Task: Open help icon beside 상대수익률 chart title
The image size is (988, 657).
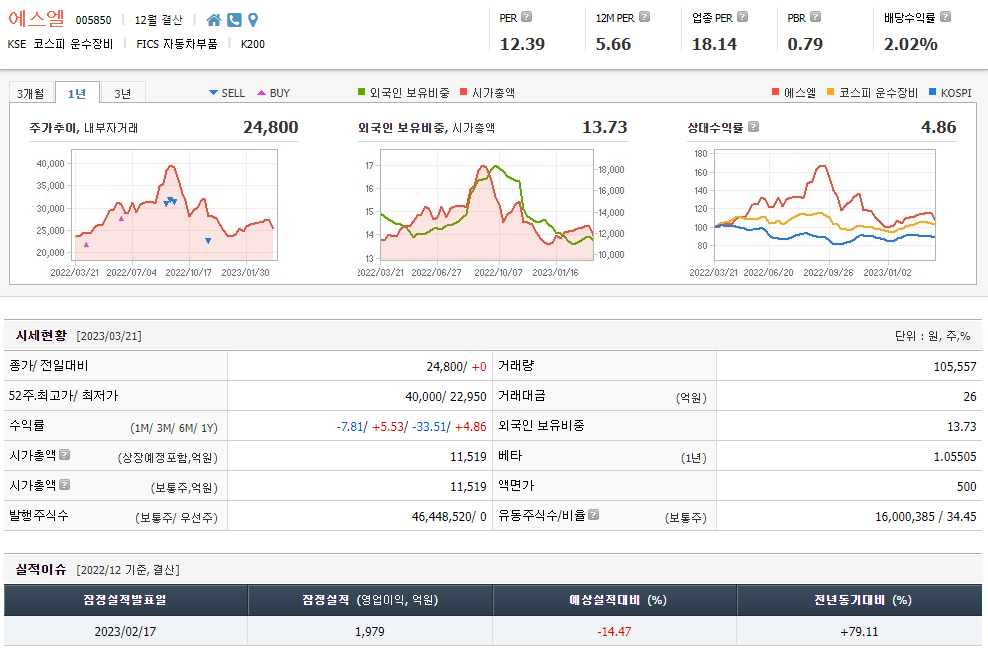Action: [x=753, y=127]
